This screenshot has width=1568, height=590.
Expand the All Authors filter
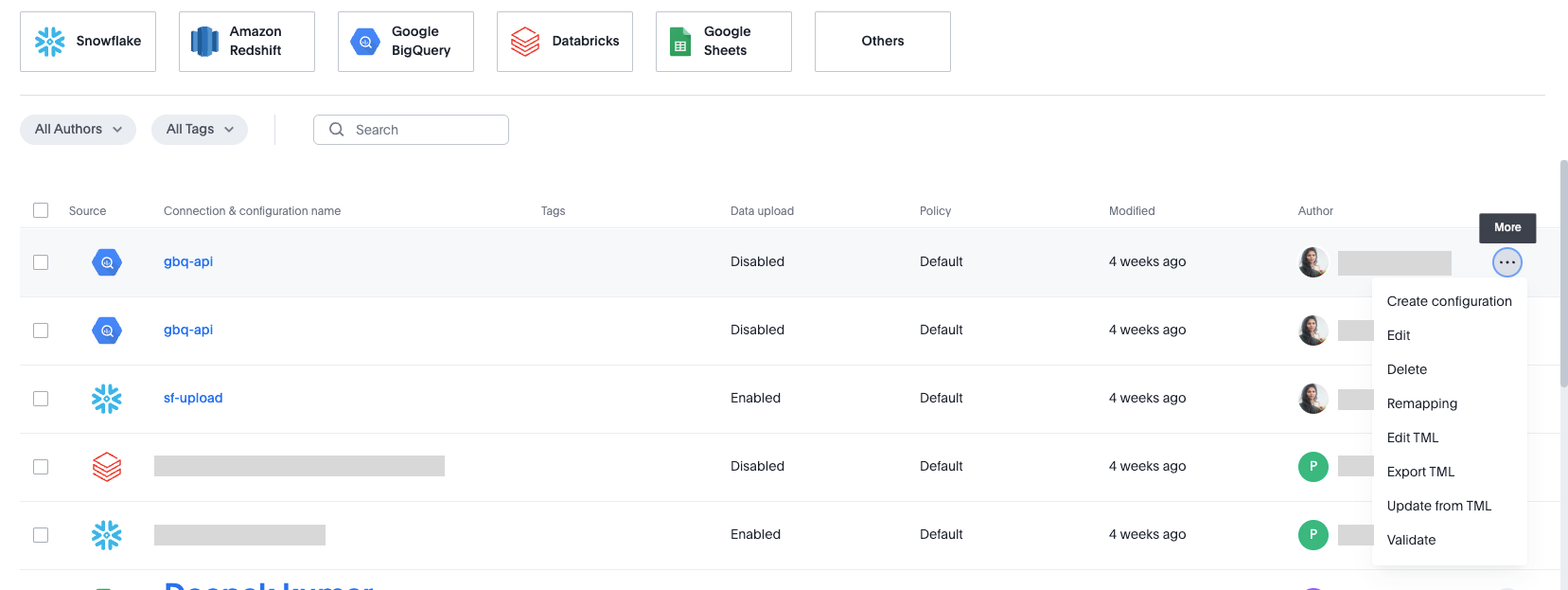pos(78,130)
